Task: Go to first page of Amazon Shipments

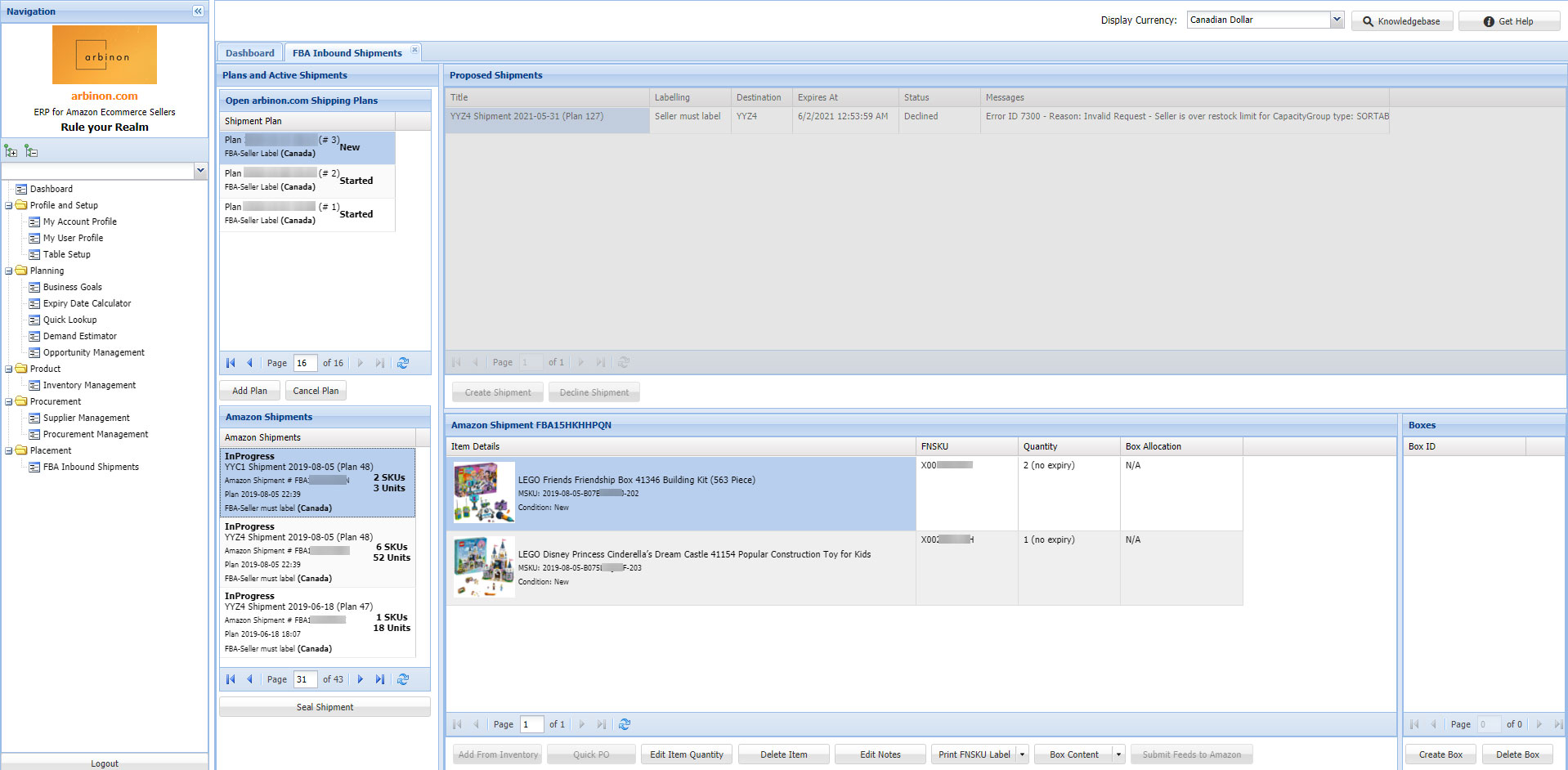Action: point(231,679)
